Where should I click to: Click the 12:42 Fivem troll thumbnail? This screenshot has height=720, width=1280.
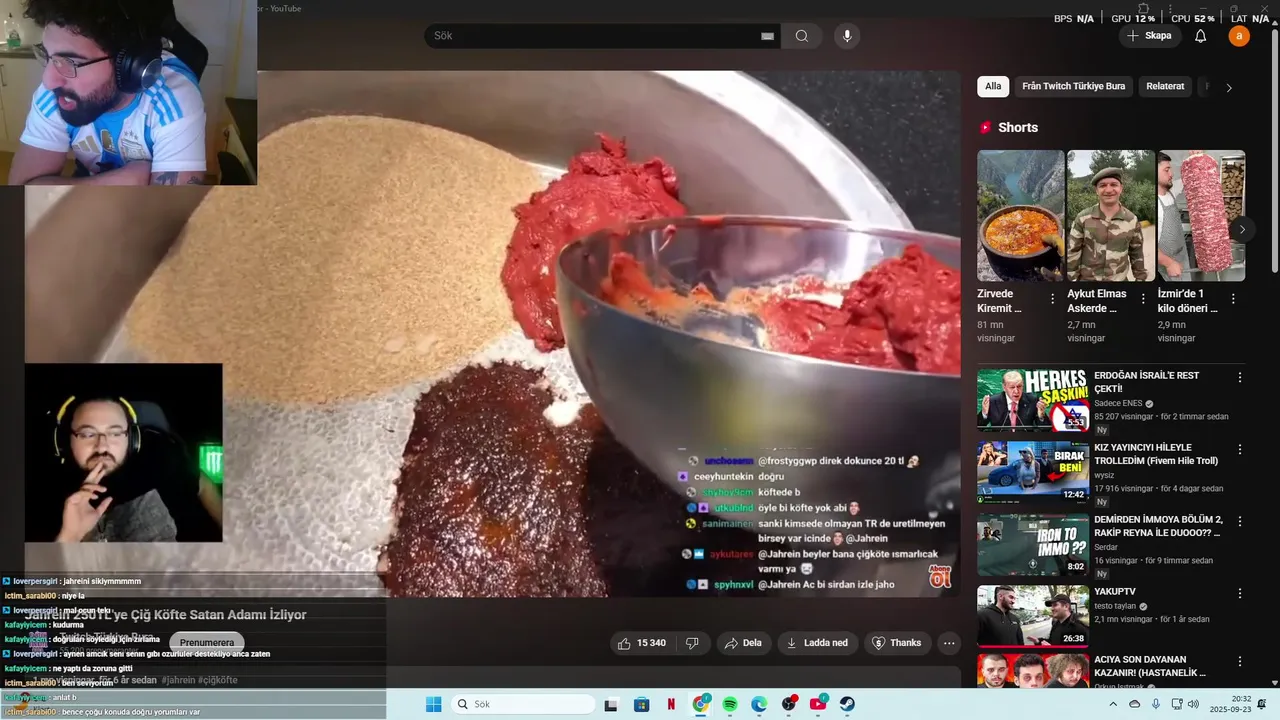pyautogui.click(x=1033, y=472)
